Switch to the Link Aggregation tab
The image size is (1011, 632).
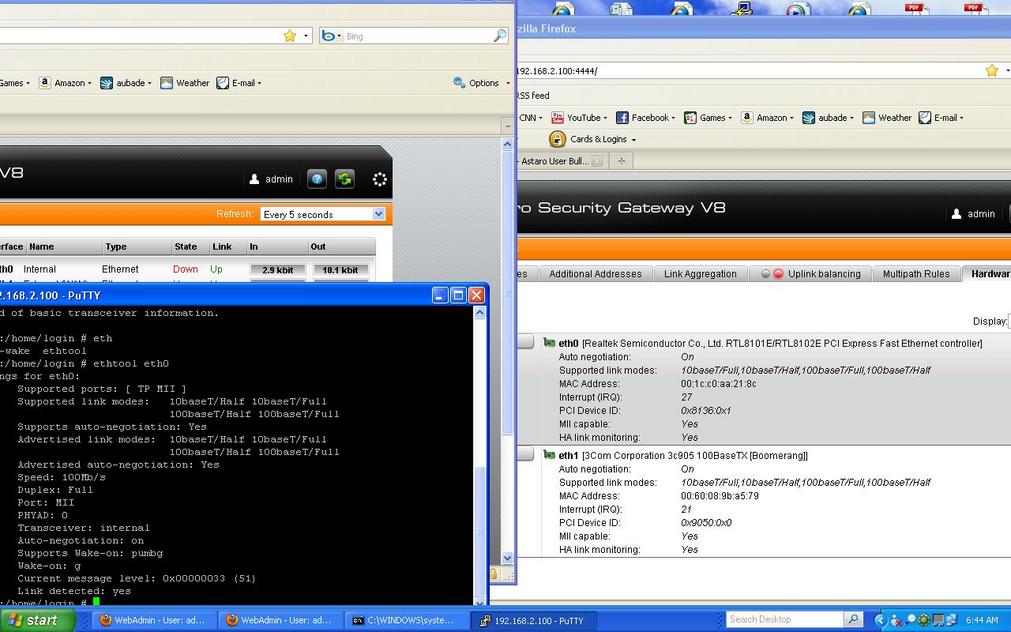tap(700, 274)
